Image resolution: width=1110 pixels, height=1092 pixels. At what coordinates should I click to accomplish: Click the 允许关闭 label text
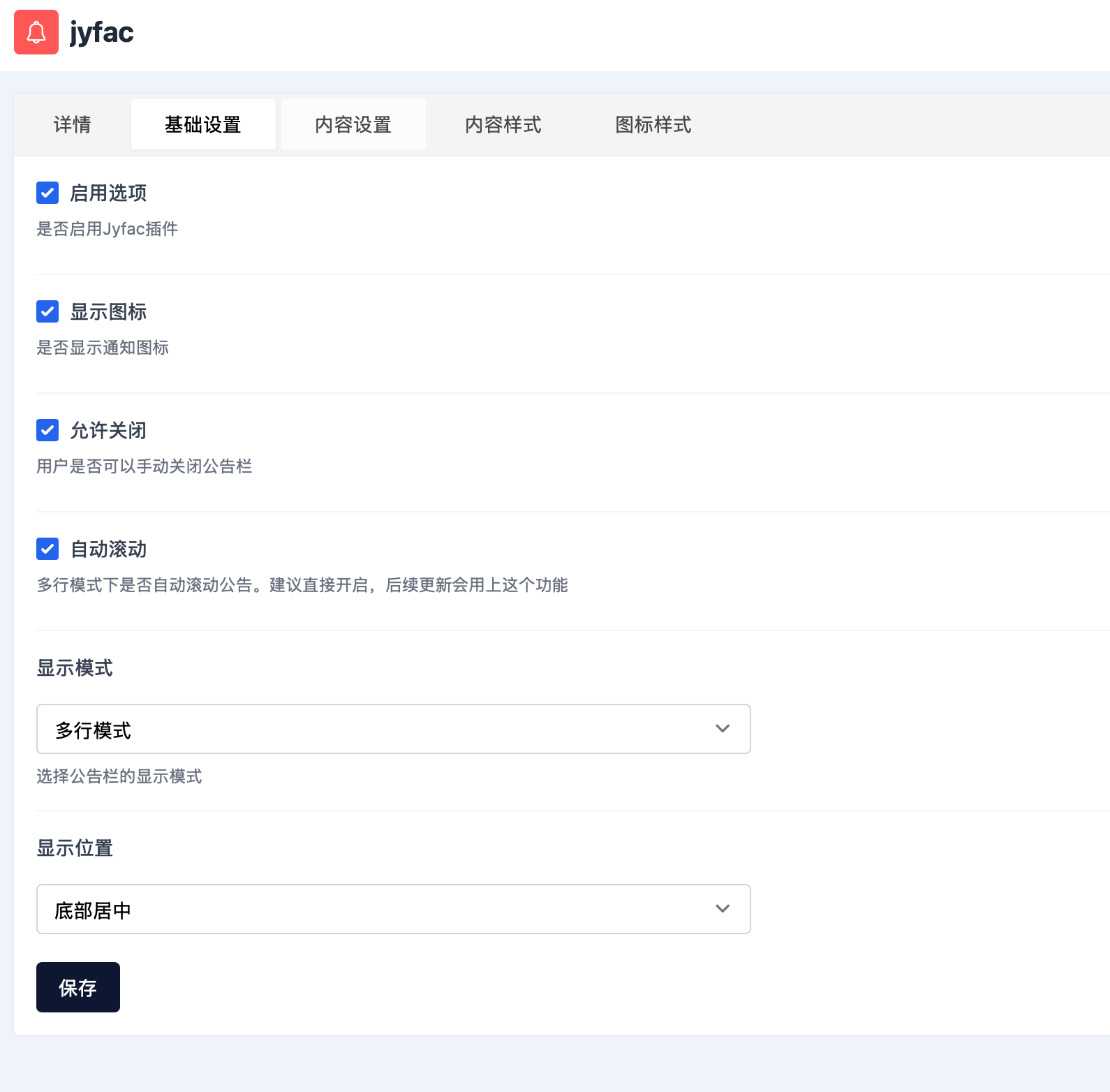[x=108, y=430]
